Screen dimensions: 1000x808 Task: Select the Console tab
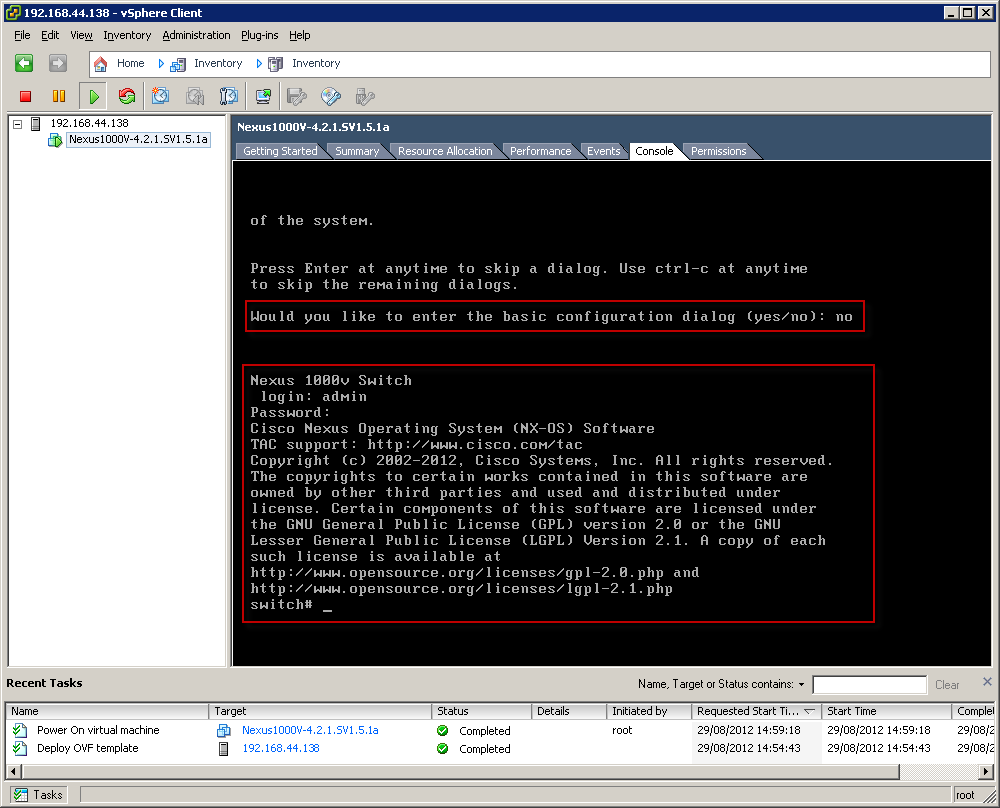click(x=654, y=151)
